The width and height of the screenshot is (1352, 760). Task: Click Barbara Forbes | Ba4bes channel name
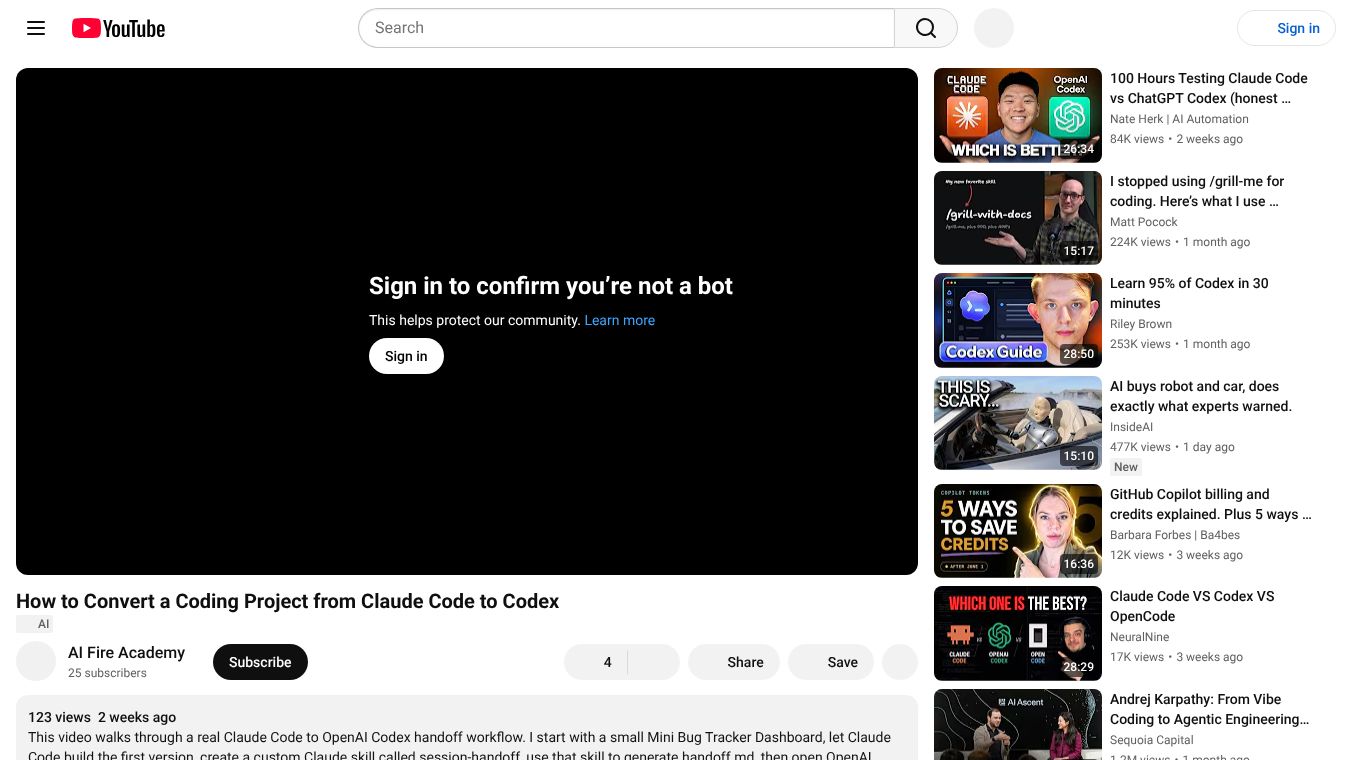tap(1175, 535)
